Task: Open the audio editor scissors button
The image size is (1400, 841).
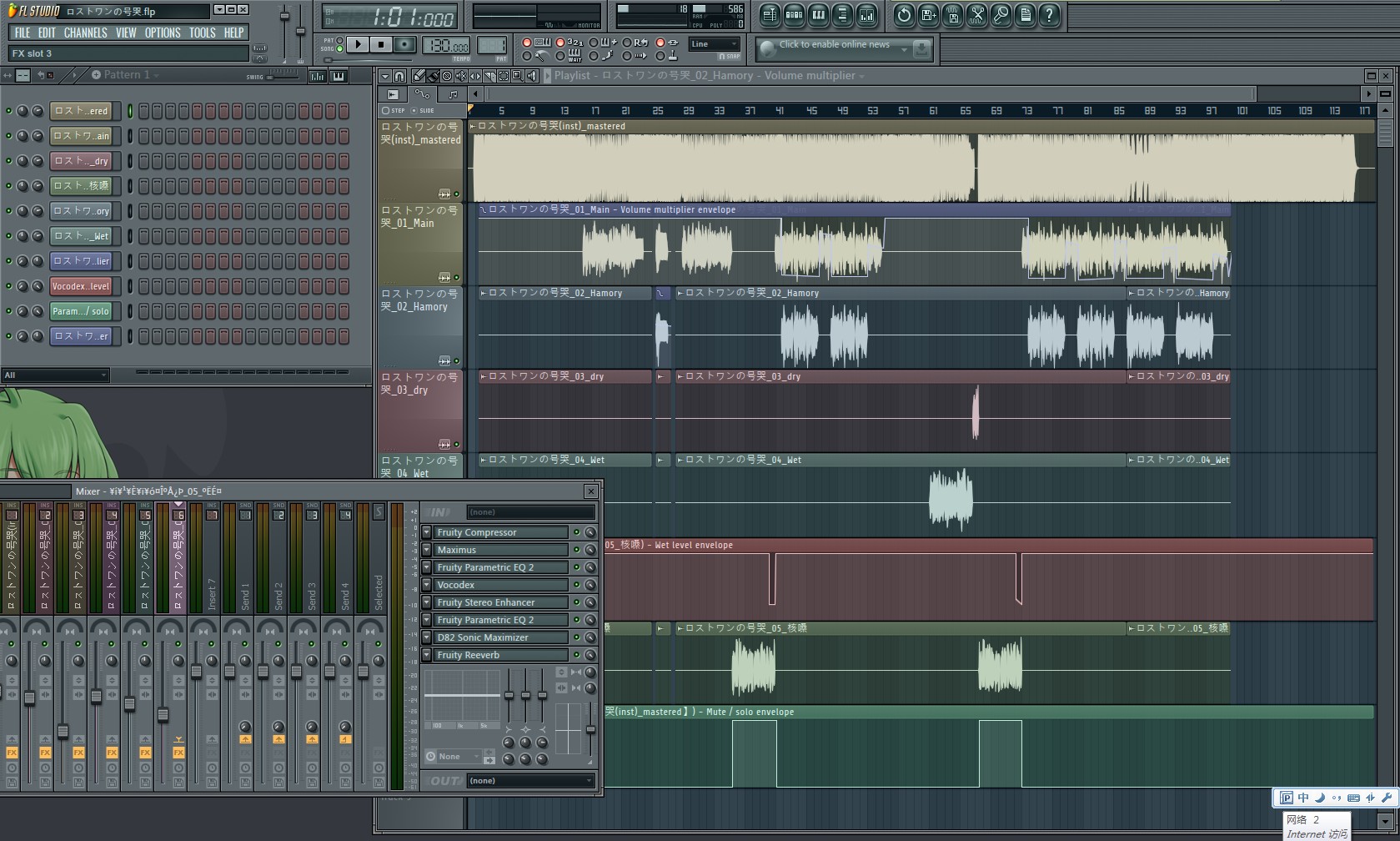Action: 977,15
